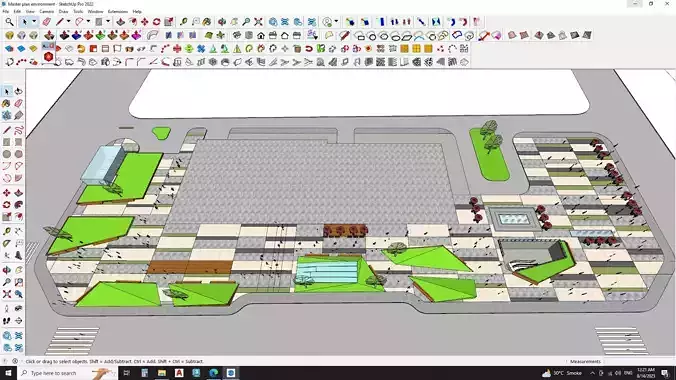This screenshot has height=380, width=676.
Task: Select the Eraser tool in top toolbar
Action: pyautogui.click(x=47, y=22)
